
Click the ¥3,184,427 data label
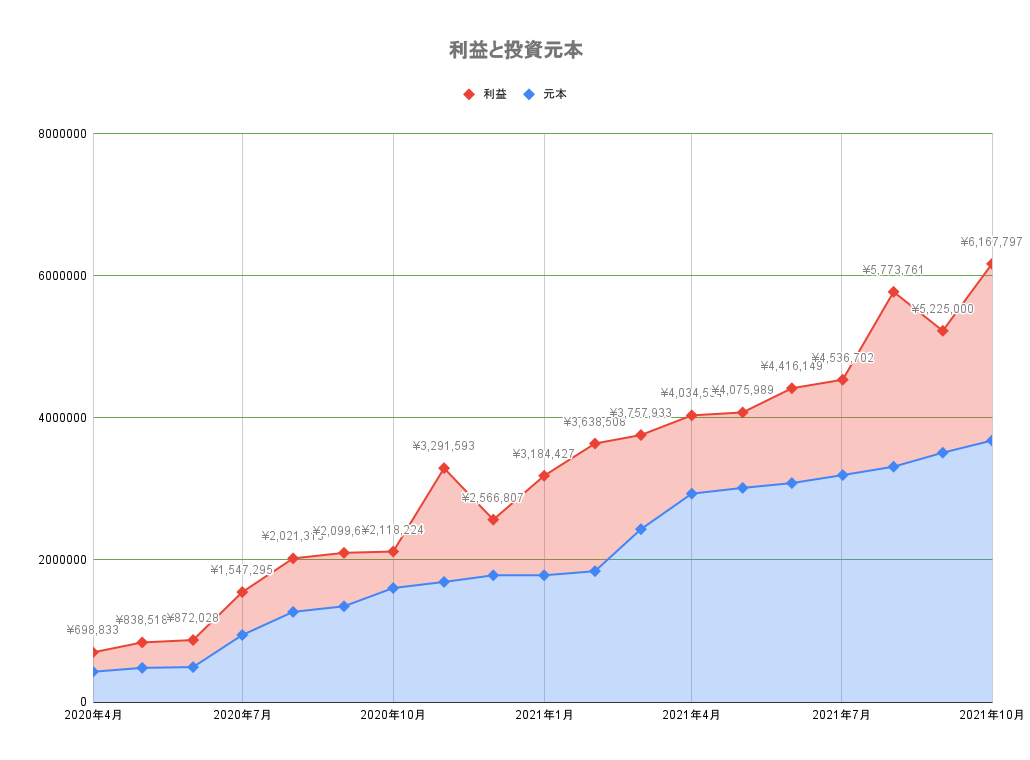tap(543, 454)
